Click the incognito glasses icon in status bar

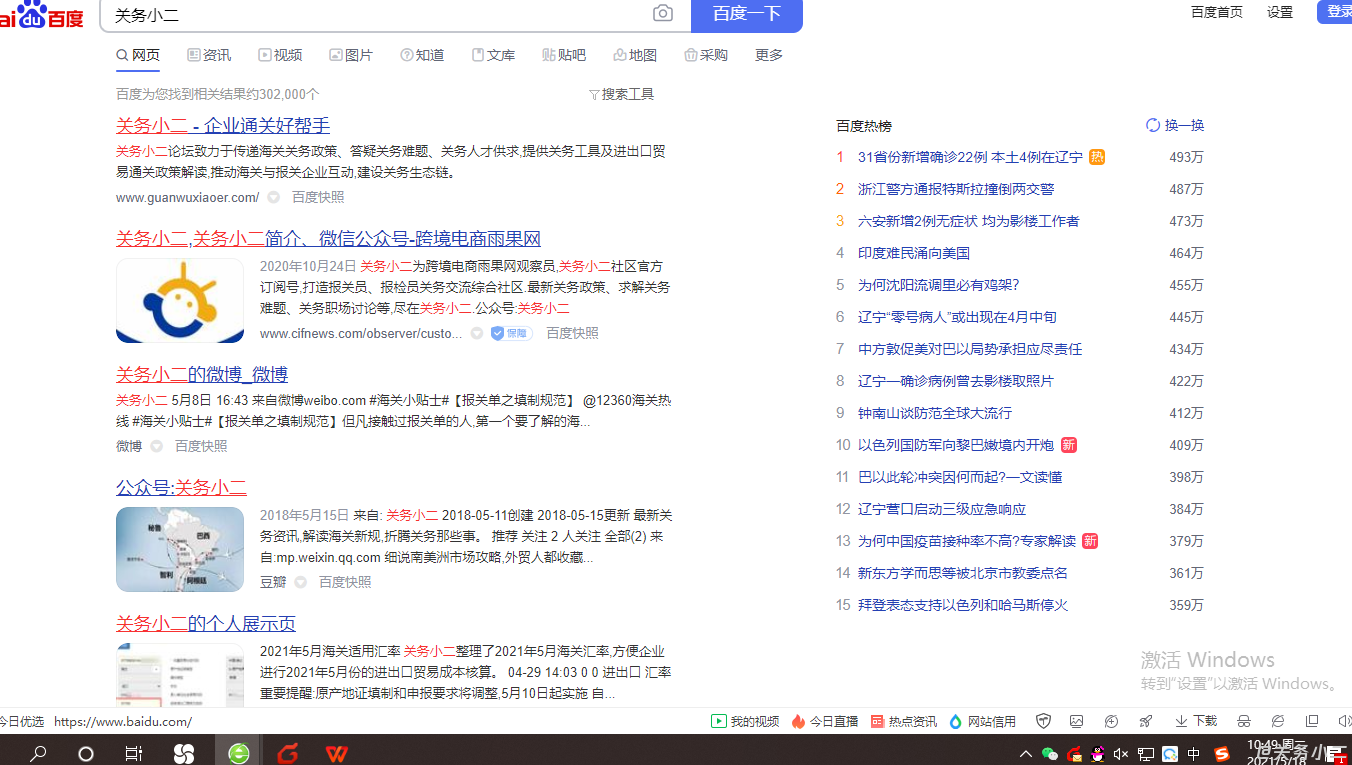point(1244,721)
